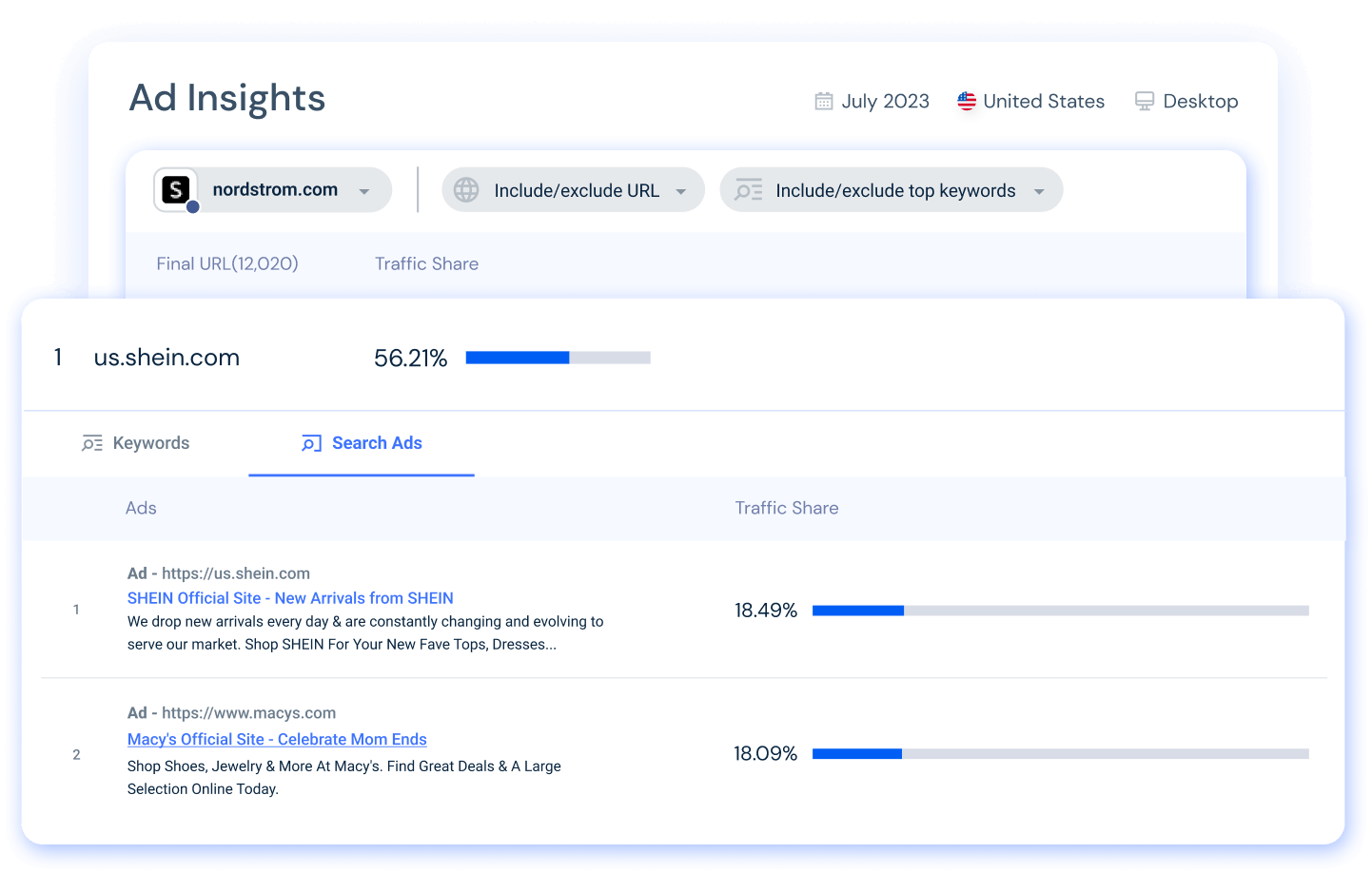The width and height of the screenshot is (1372, 873).
Task: Switch to the Keywords tab
Action: 150,443
